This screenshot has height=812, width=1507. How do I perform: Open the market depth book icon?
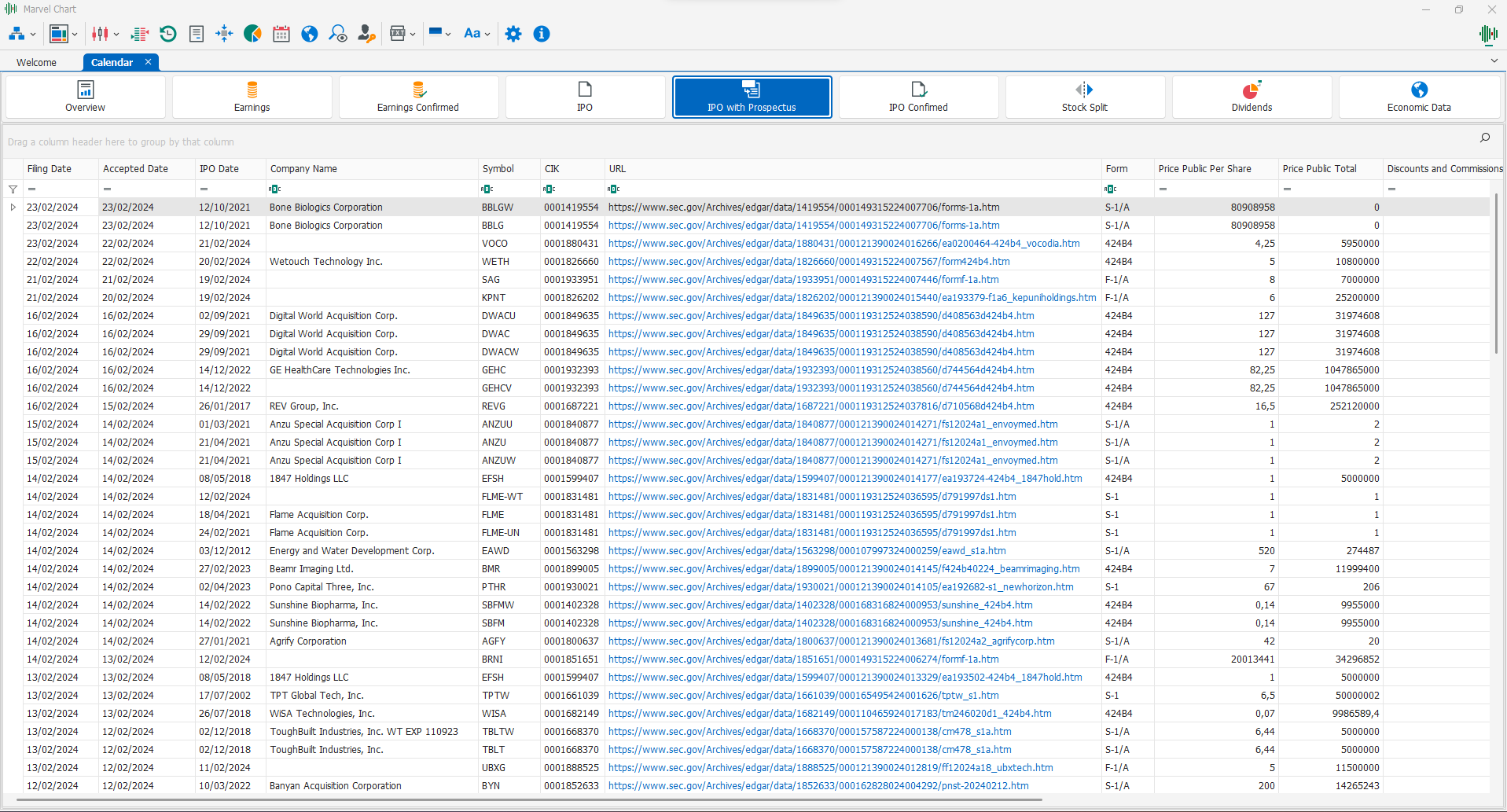[x=140, y=34]
